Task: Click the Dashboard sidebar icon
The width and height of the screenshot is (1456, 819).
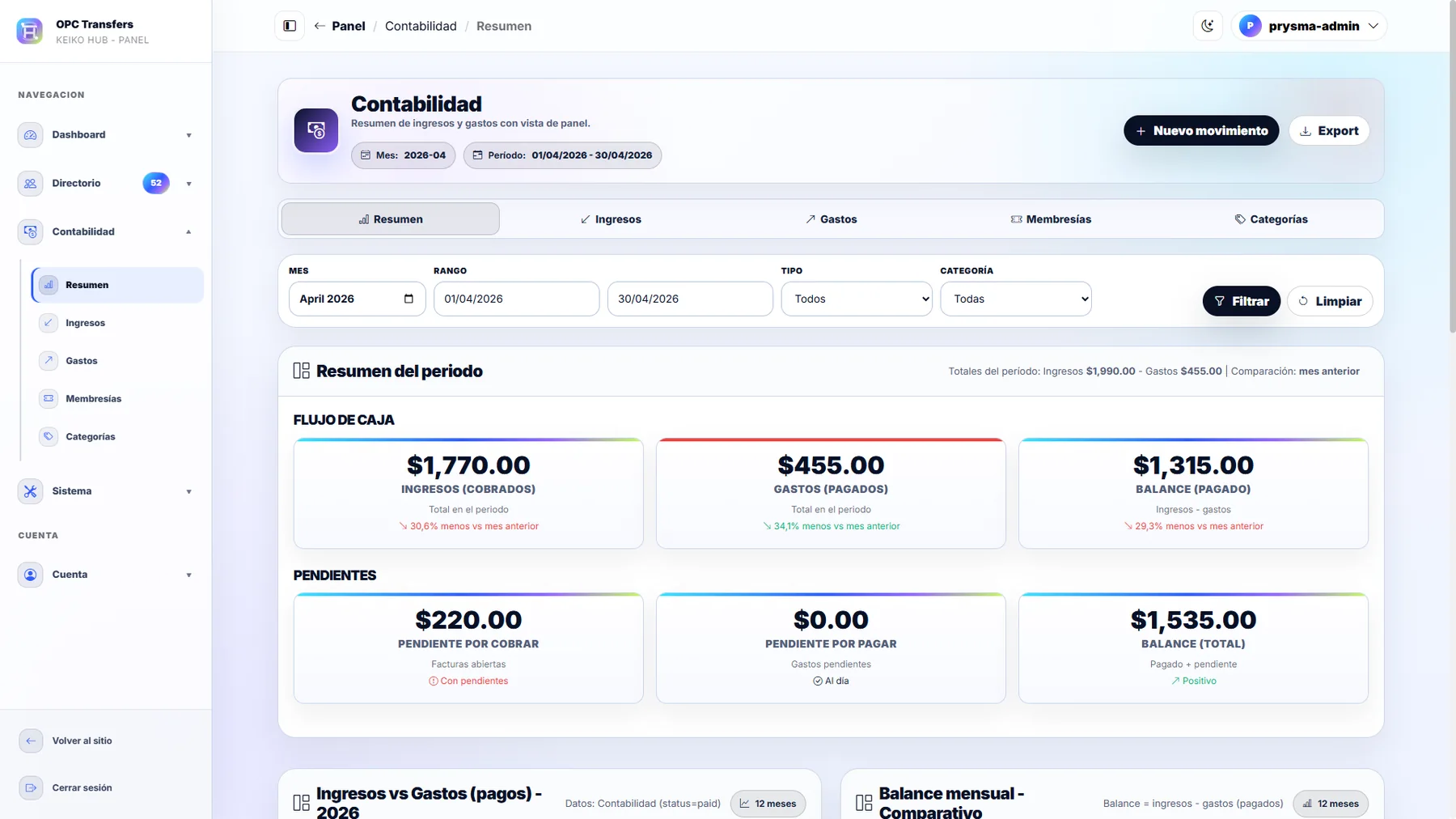Action: point(31,135)
